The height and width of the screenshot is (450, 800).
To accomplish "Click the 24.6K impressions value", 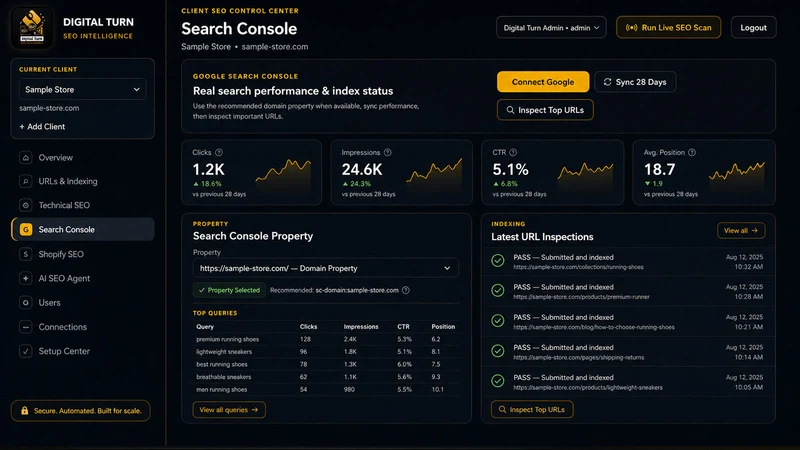I will (x=362, y=169).
